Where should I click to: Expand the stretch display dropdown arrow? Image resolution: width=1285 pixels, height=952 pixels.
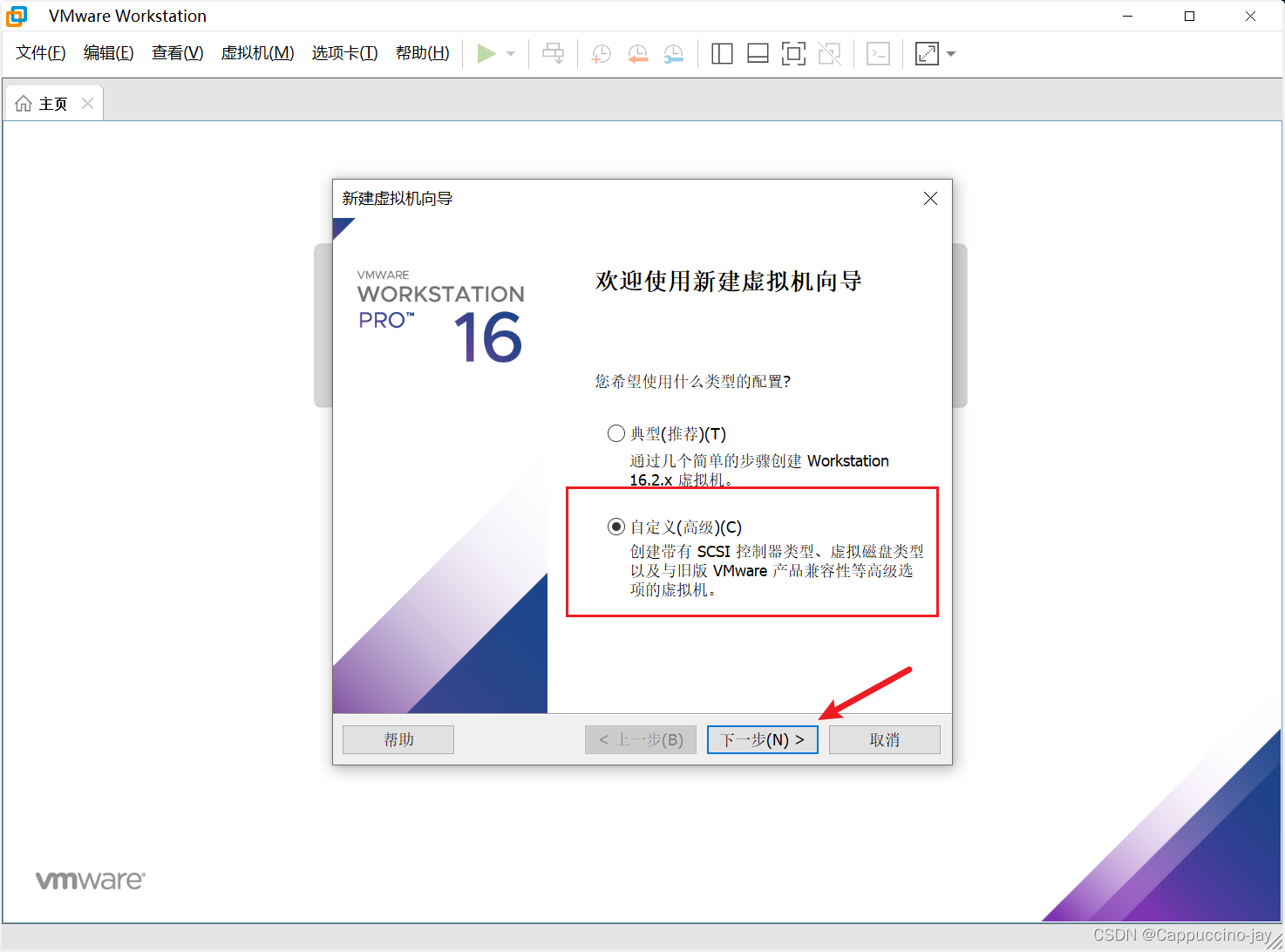(951, 54)
